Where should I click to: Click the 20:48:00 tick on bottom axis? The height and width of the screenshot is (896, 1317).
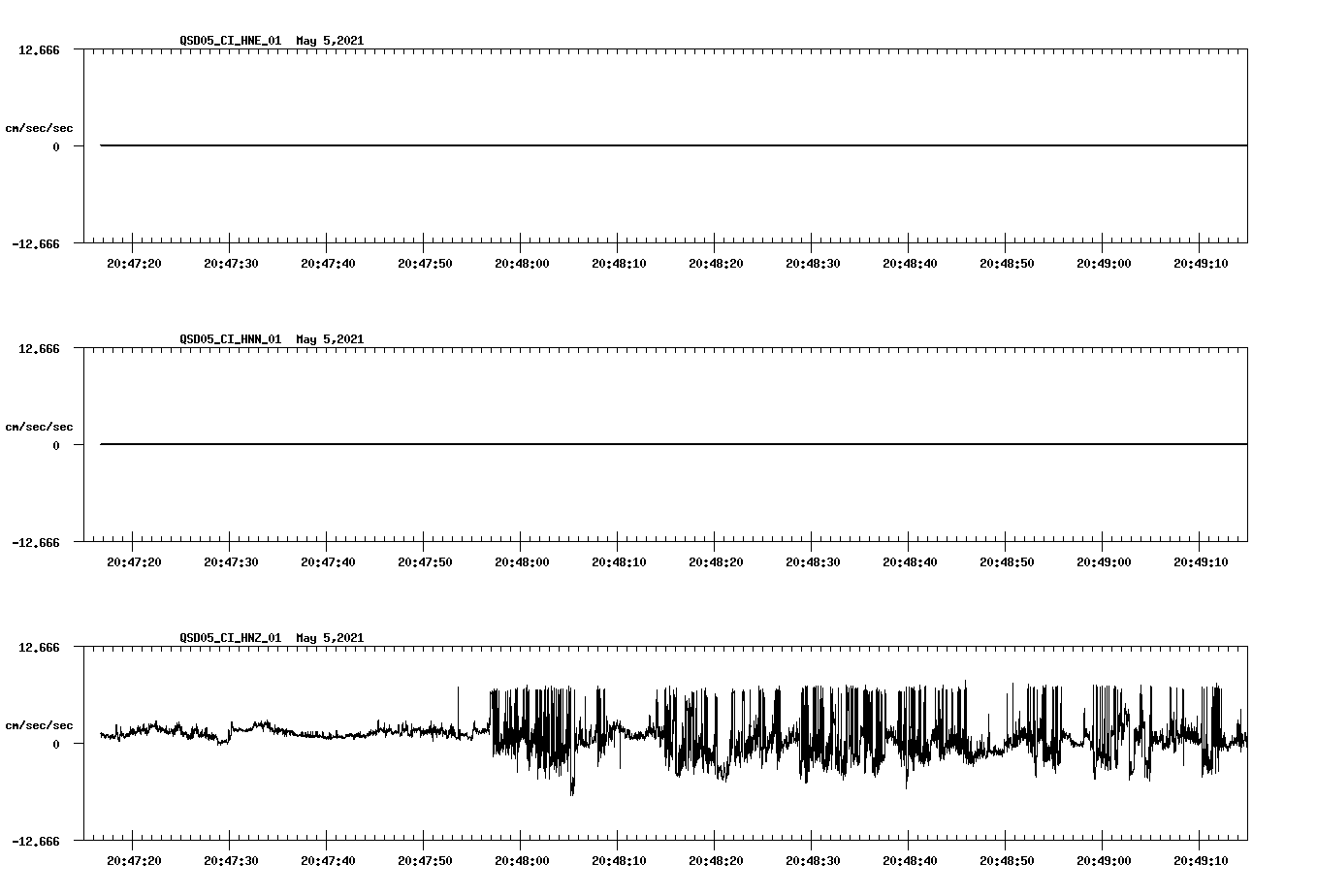pos(522,859)
